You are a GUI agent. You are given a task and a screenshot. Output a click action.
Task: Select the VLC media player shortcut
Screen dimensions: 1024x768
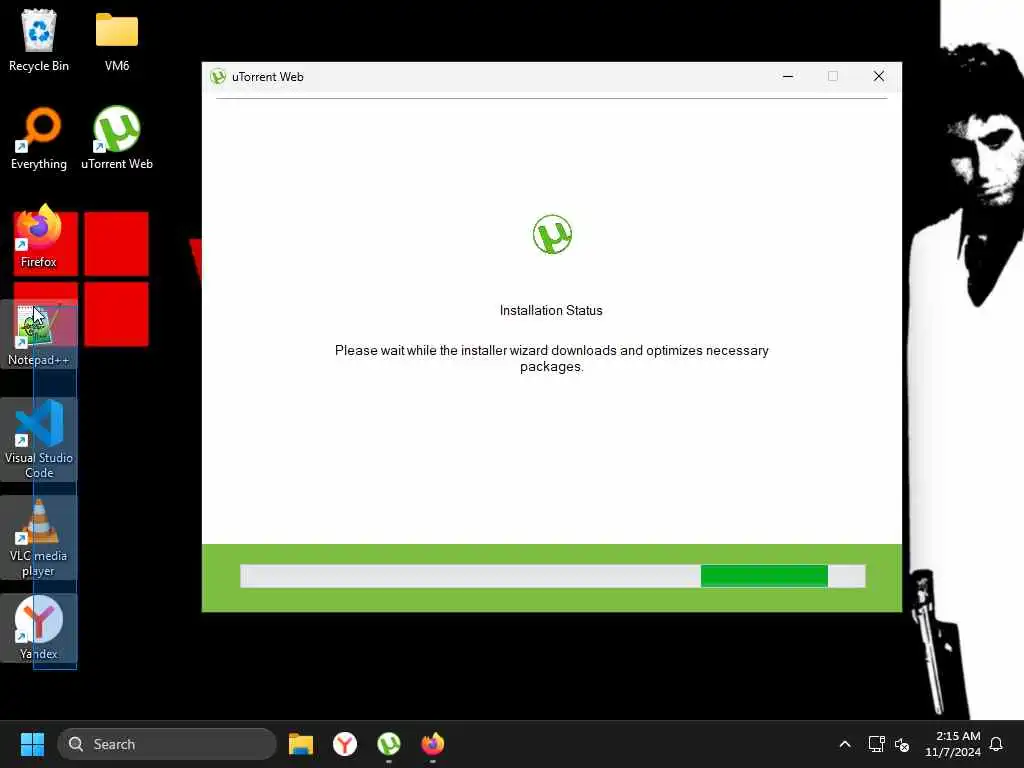[x=39, y=537]
